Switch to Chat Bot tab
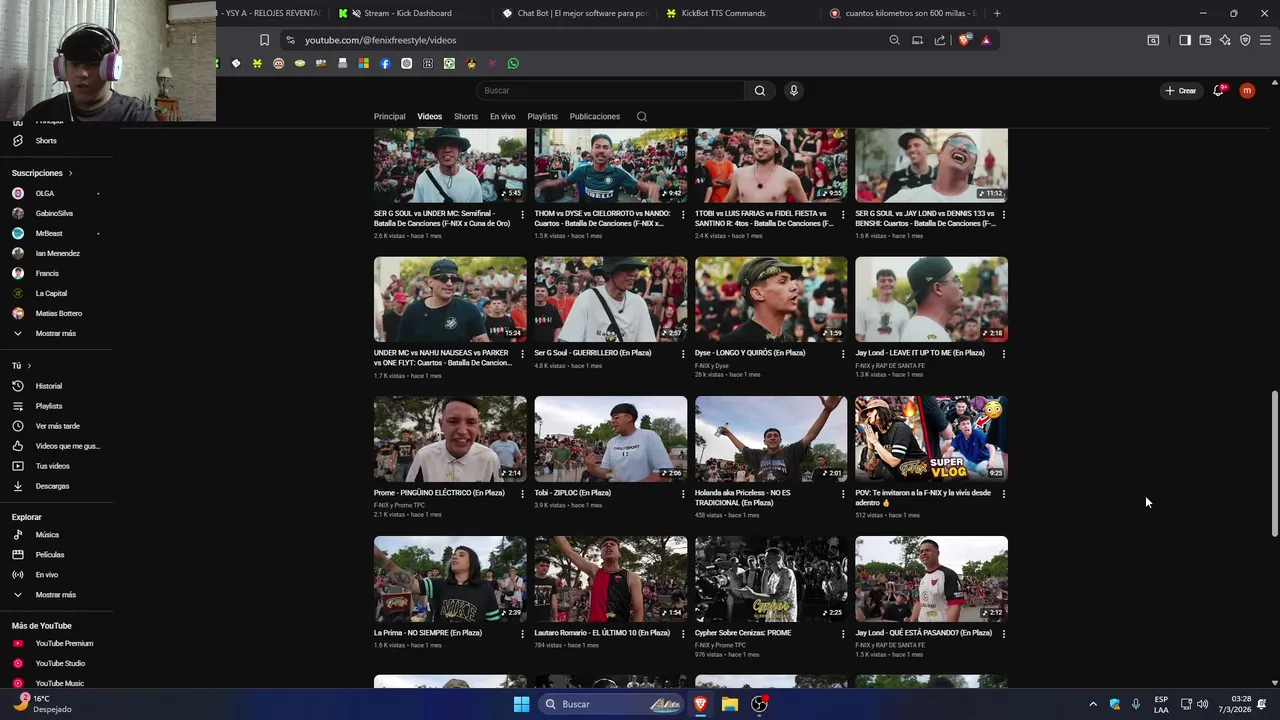1280x720 pixels. [575, 13]
